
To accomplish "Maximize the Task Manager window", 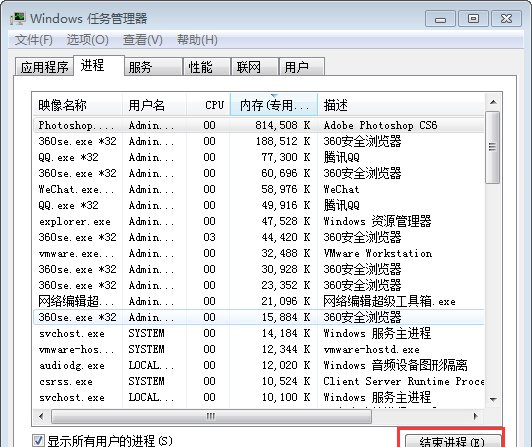I will click(x=473, y=19).
